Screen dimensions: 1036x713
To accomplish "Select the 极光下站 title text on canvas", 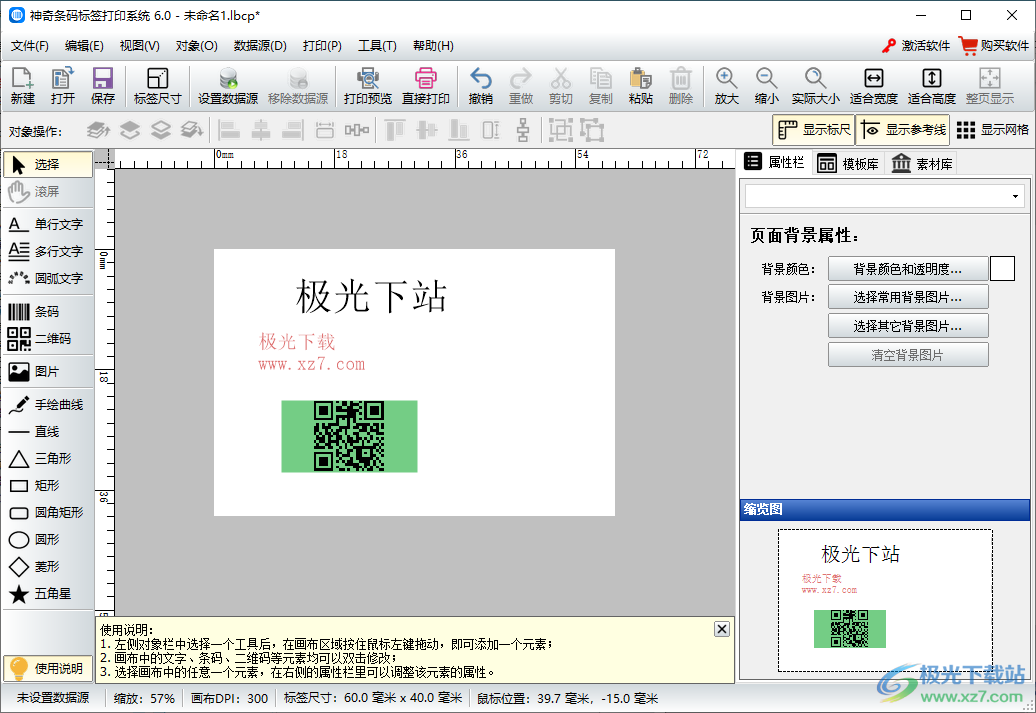I will 371,295.
